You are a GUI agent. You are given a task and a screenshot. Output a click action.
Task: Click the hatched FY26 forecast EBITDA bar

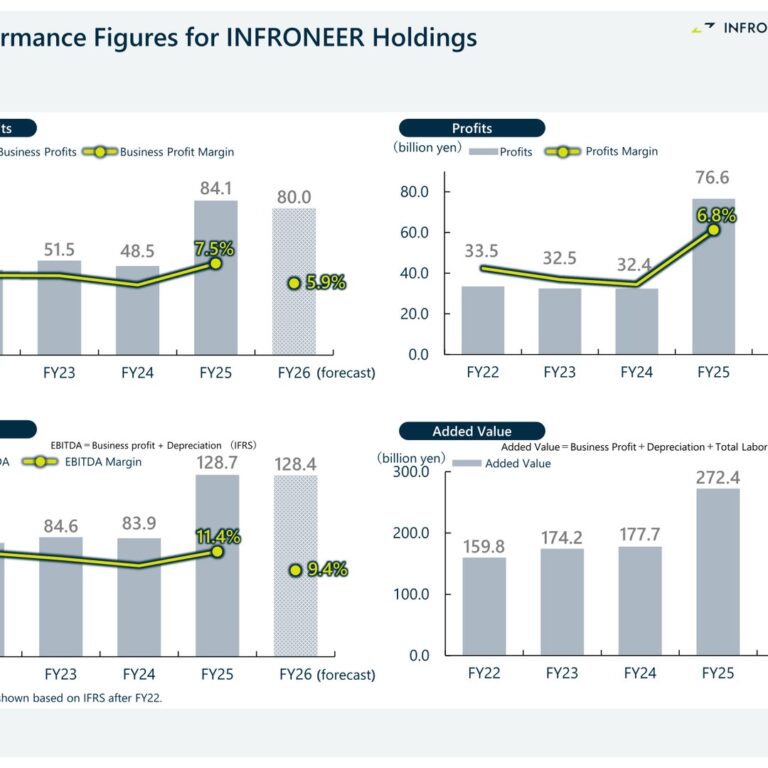[x=296, y=565]
